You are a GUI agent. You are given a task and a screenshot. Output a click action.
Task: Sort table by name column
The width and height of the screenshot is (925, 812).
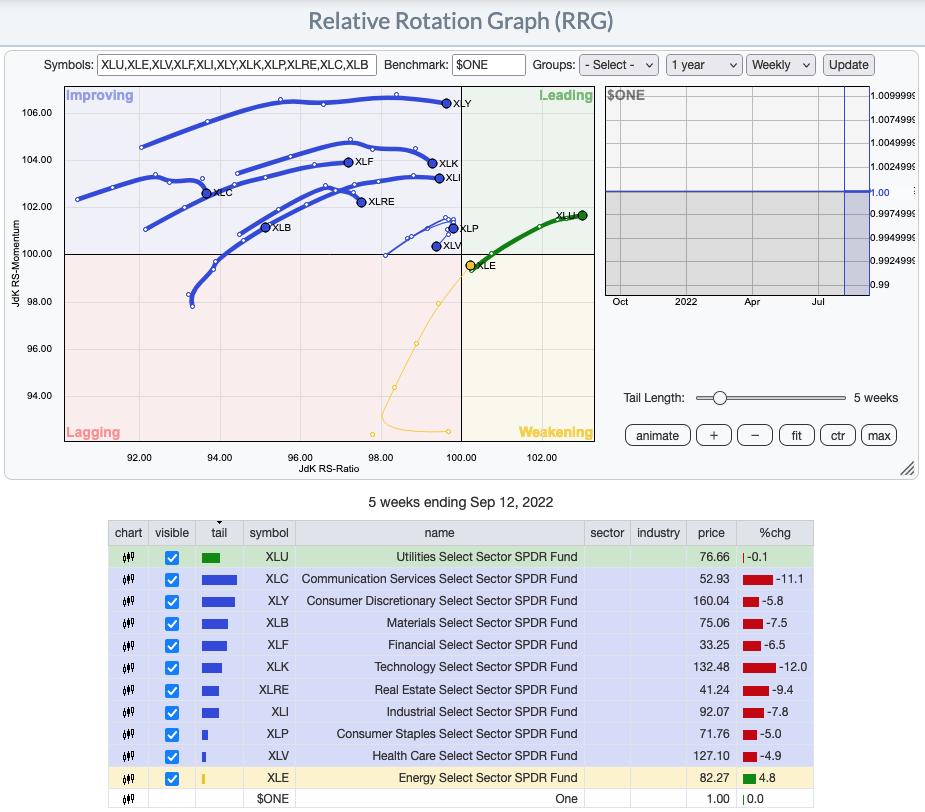coord(439,533)
